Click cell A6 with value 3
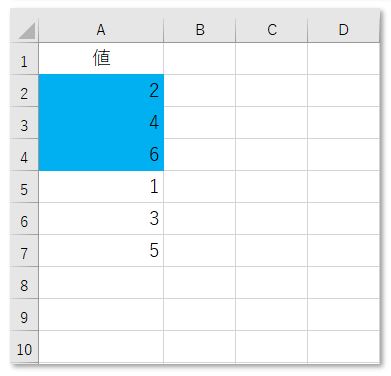This screenshot has height=376, width=391. click(101, 219)
